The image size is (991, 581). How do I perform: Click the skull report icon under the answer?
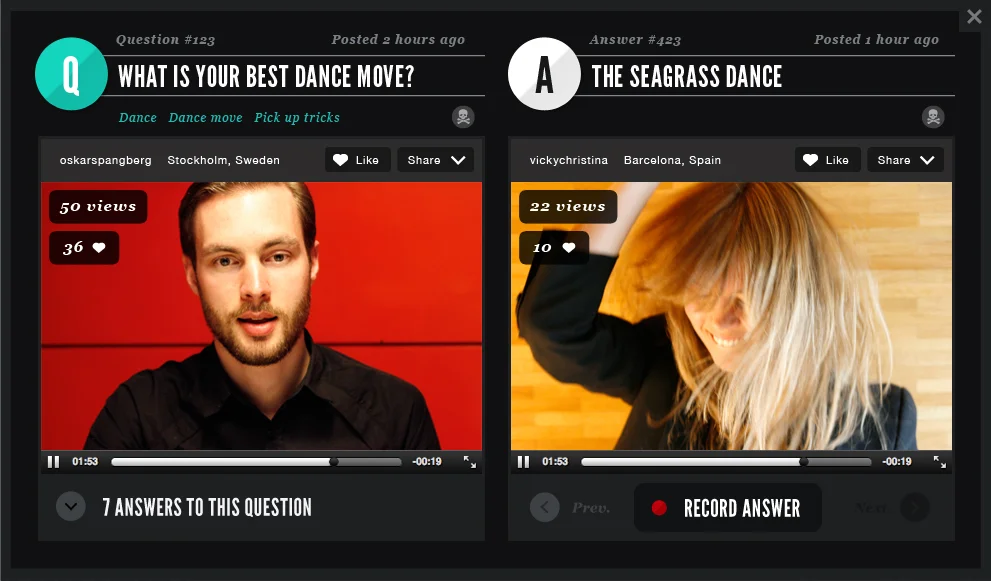[x=933, y=117]
